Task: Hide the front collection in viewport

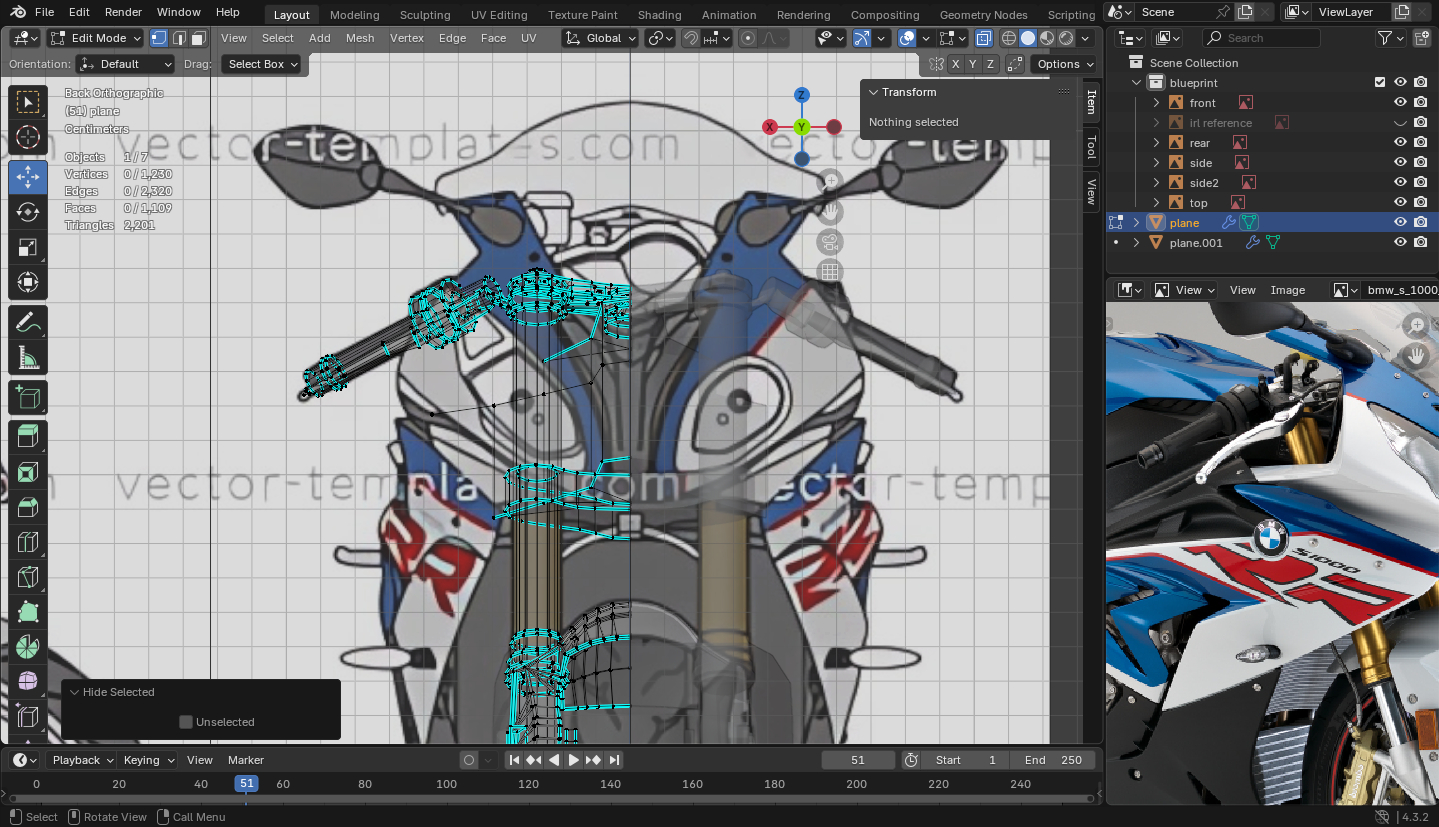Action: tap(1400, 103)
